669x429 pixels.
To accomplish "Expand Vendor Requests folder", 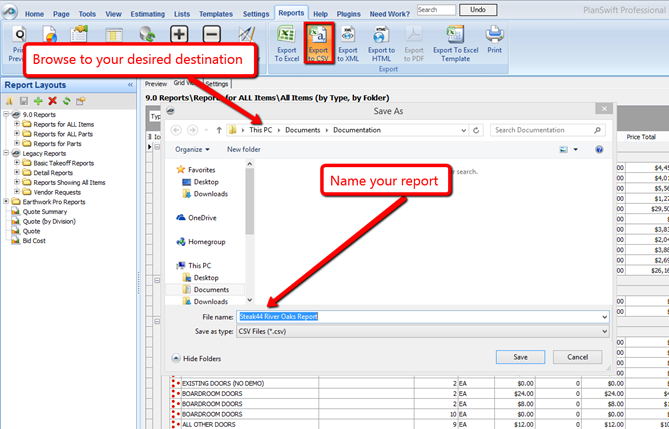I will click(17, 192).
